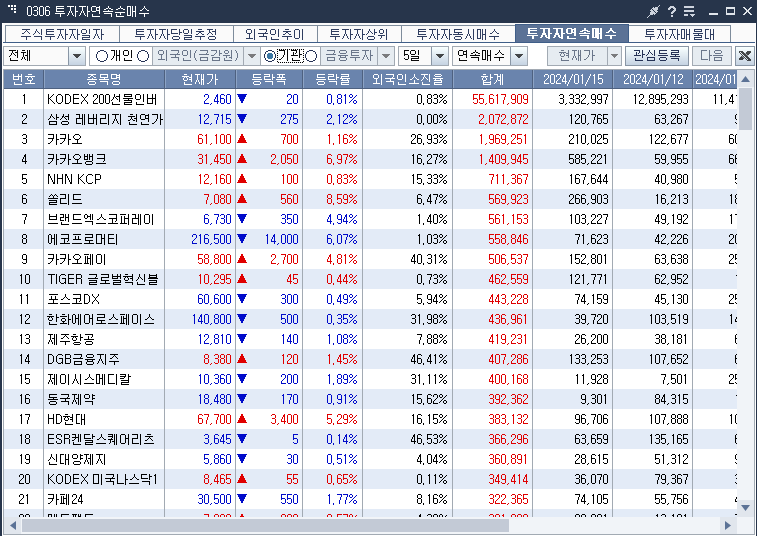Select the 외국인(금감원) radio button
This screenshot has height=536, width=757.
coord(143,56)
